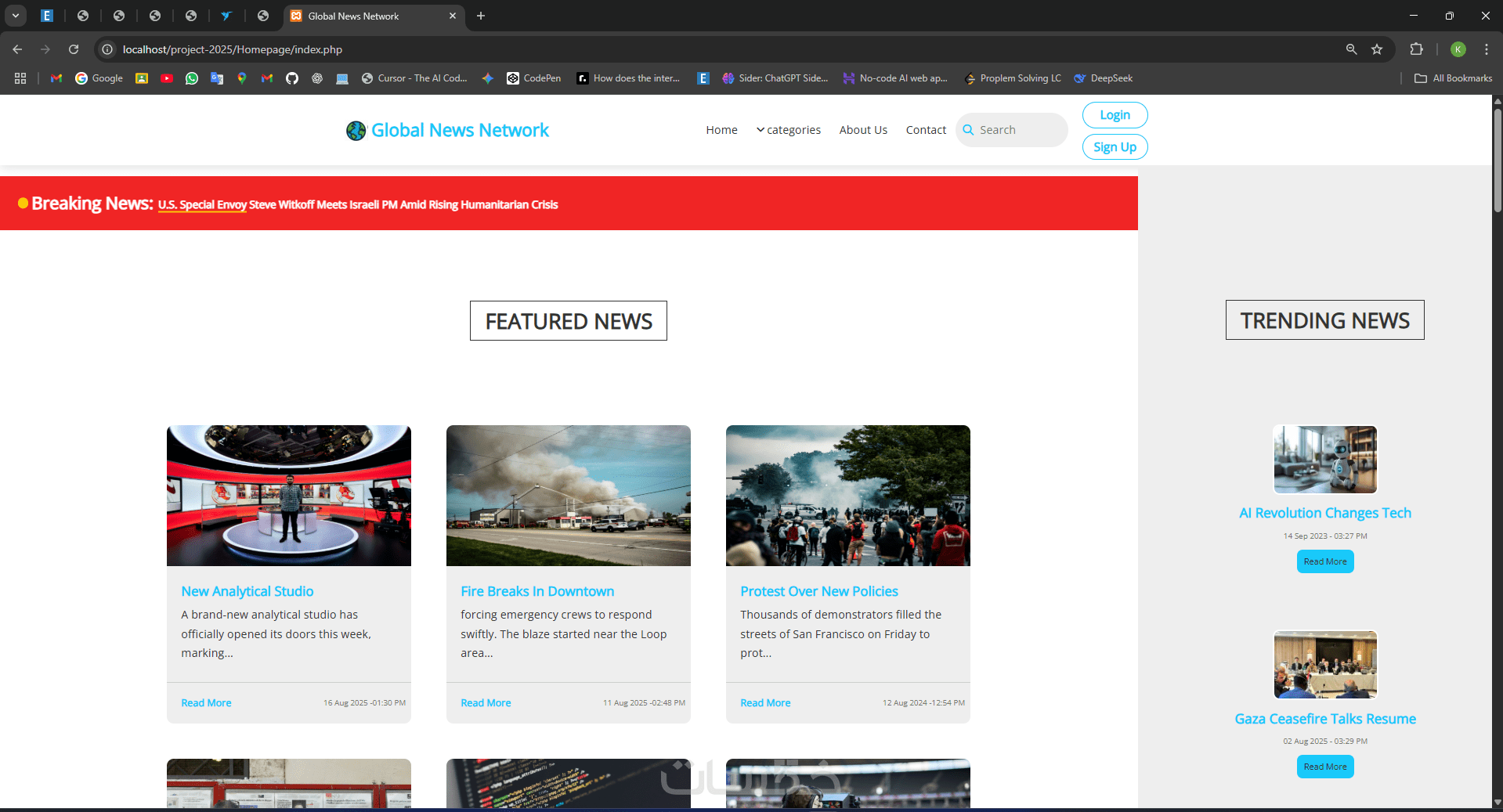Viewport: 1503px width, 812px height.
Task: Open the ChatGPT bookmark icon
Action: tap(317, 78)
